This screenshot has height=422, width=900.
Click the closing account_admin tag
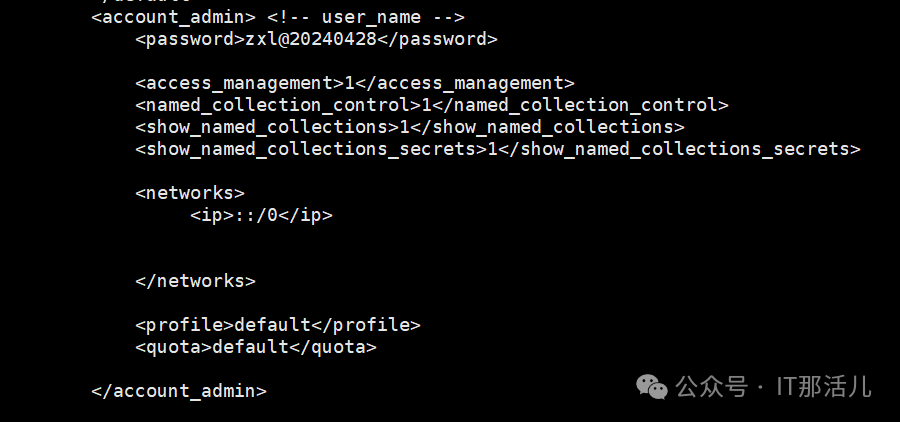(x=179, y=391)
